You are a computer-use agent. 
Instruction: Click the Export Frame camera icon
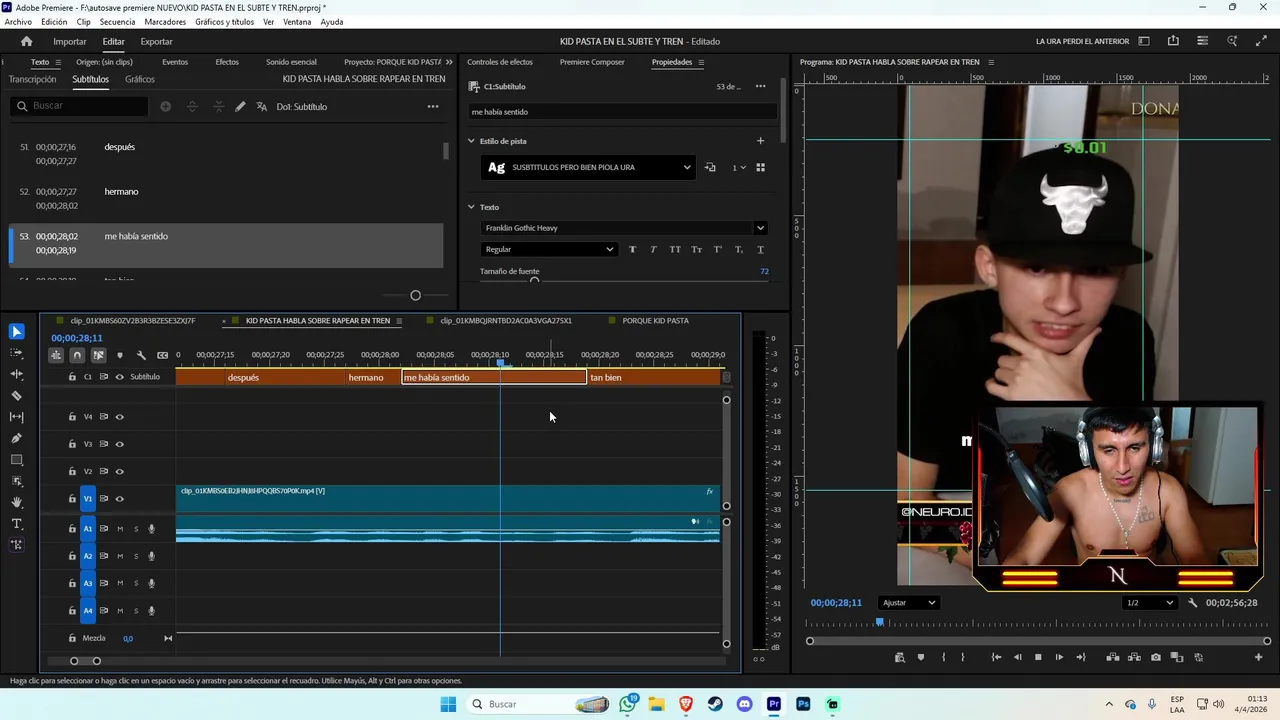pos(1156,657)
